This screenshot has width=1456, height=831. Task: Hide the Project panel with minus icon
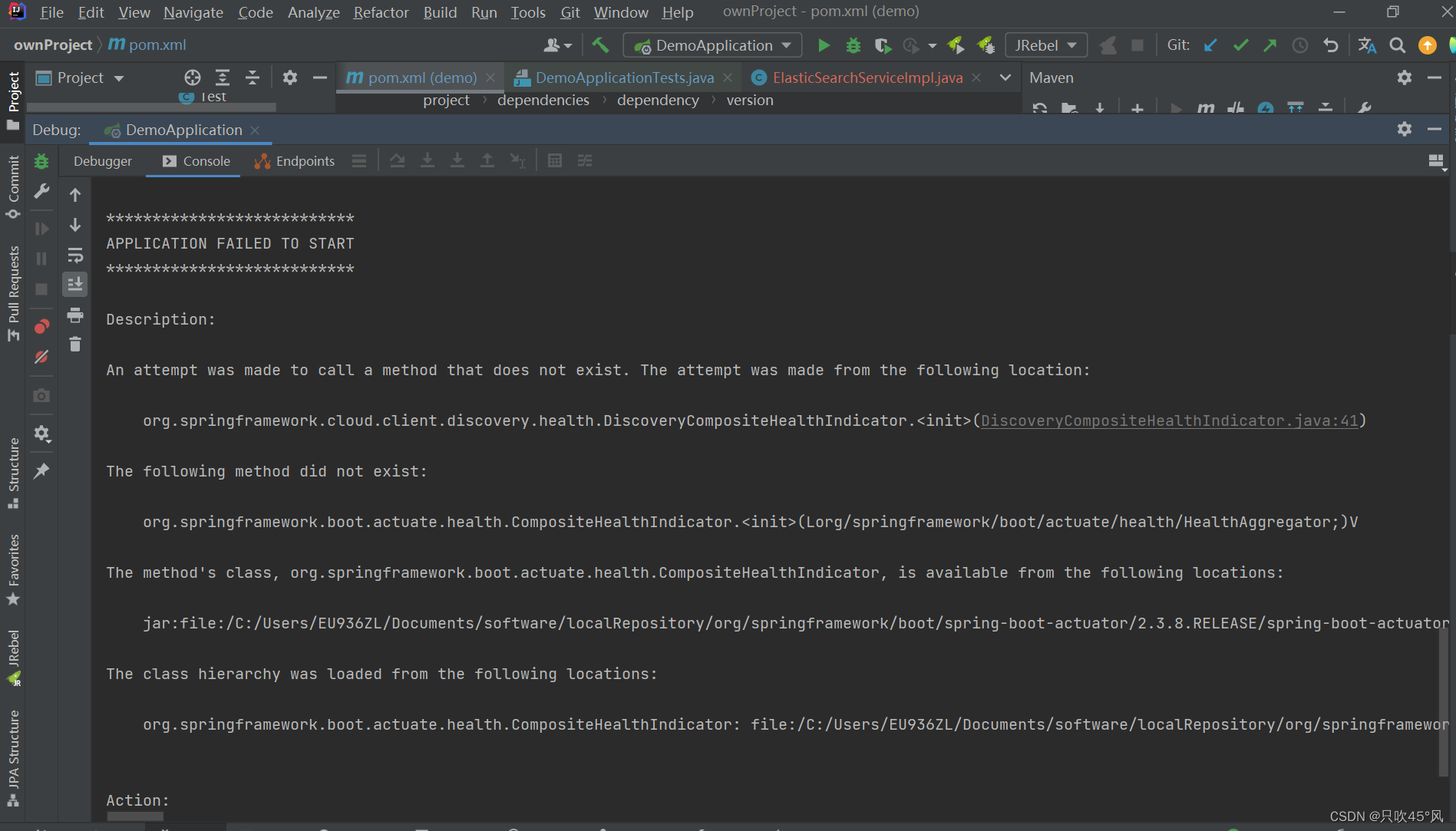pos(319,77)
